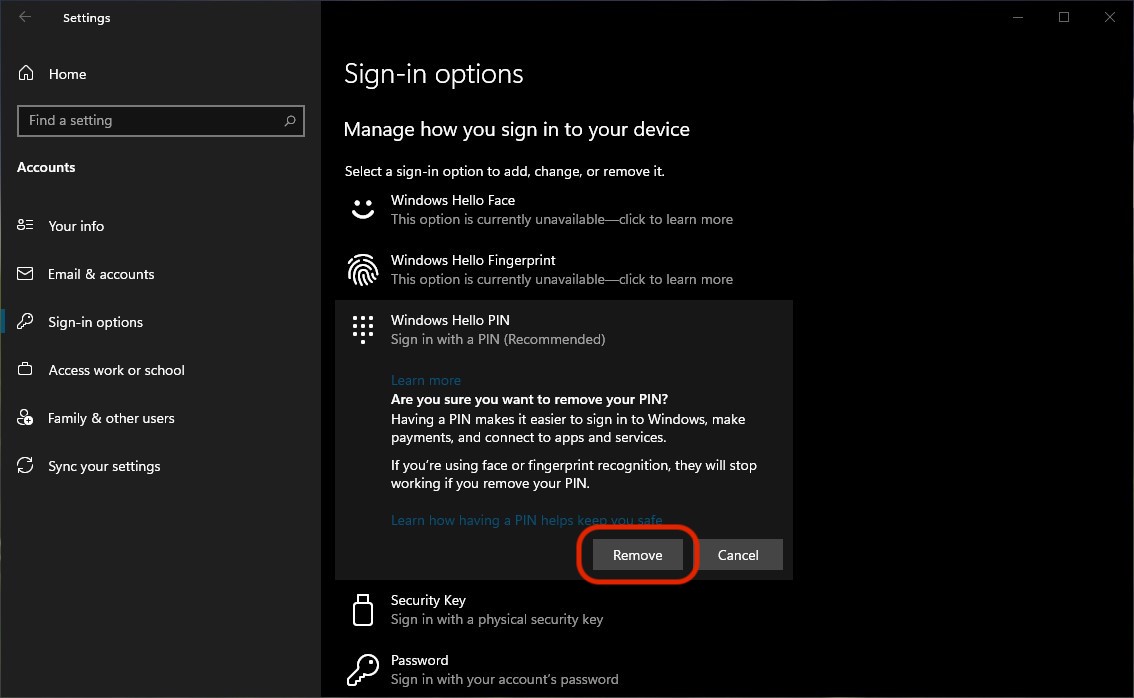Select the Windows Hello Fingerprint option
Viewport: 1134px width, 698px height.
tap(563, 270)
